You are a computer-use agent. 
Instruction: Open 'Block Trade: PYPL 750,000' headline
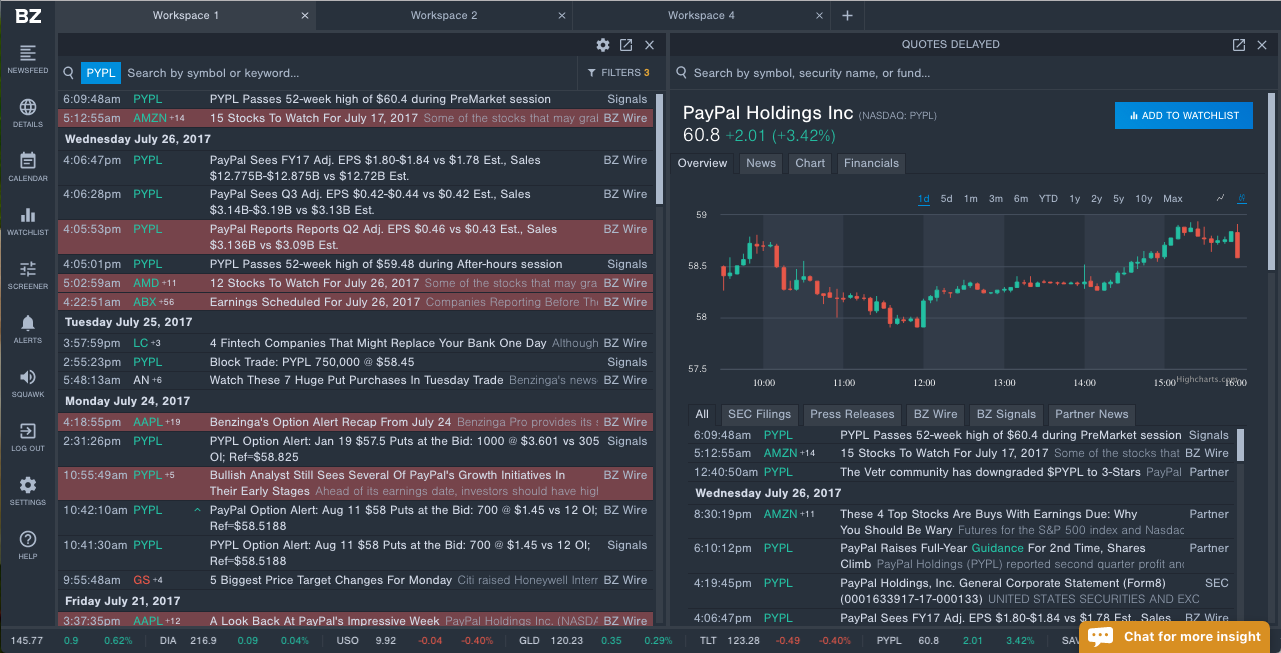point(312,362)
